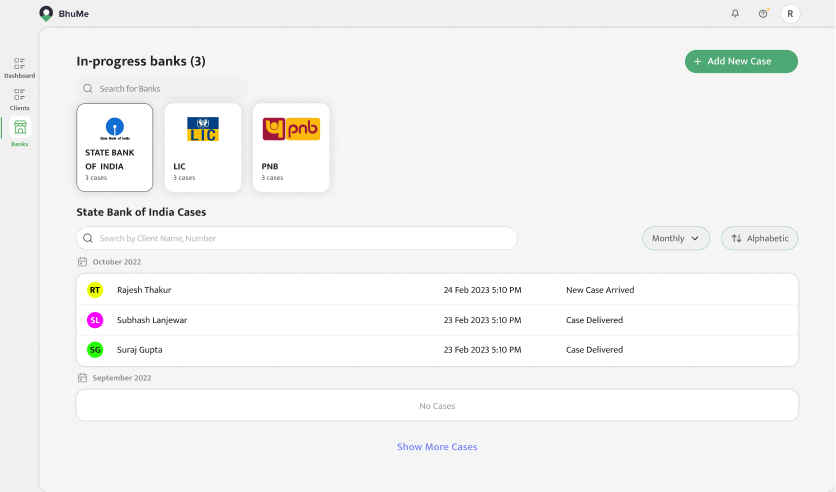The width and height of the screenshot is (836, 492).
Task: Click the October 2022 group label
Action: (x=117, y=262)
